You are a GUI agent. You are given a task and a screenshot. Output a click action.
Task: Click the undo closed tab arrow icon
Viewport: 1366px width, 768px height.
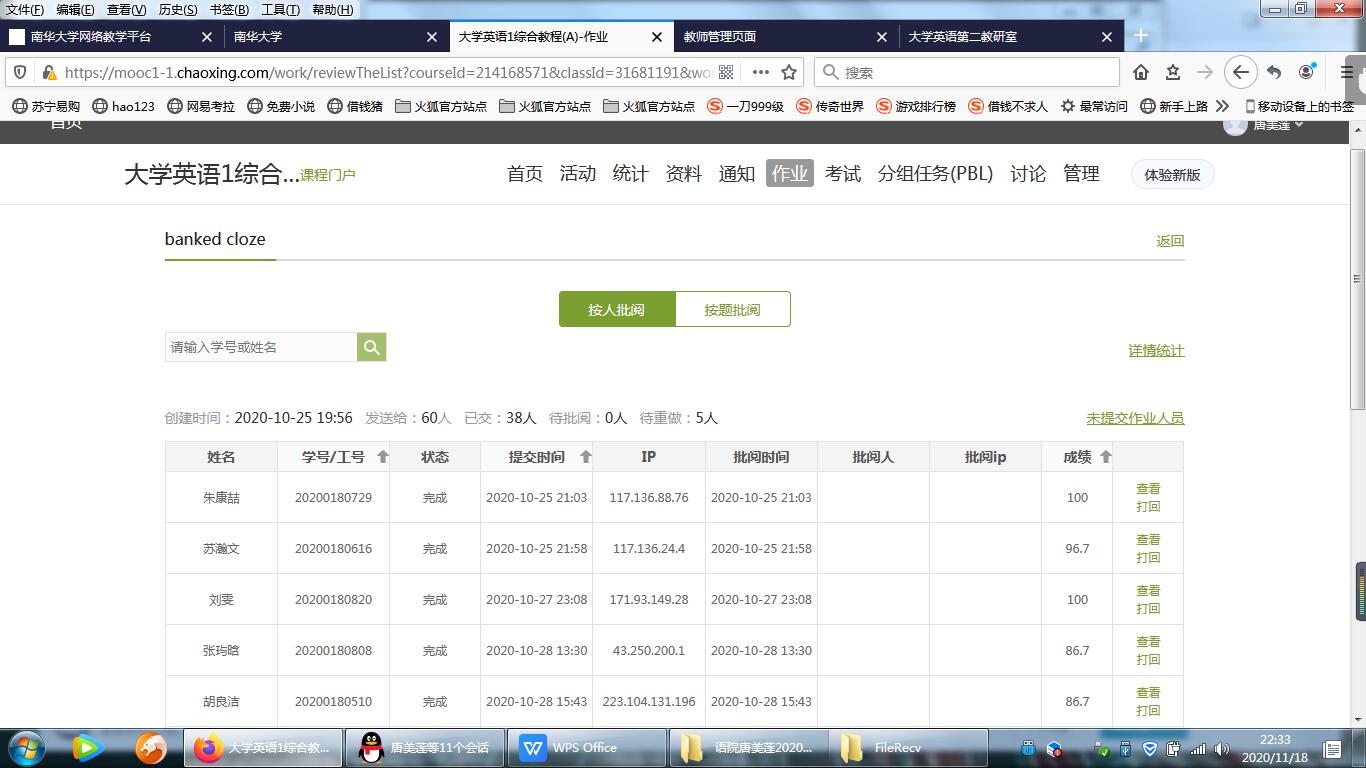(1273, 72)
